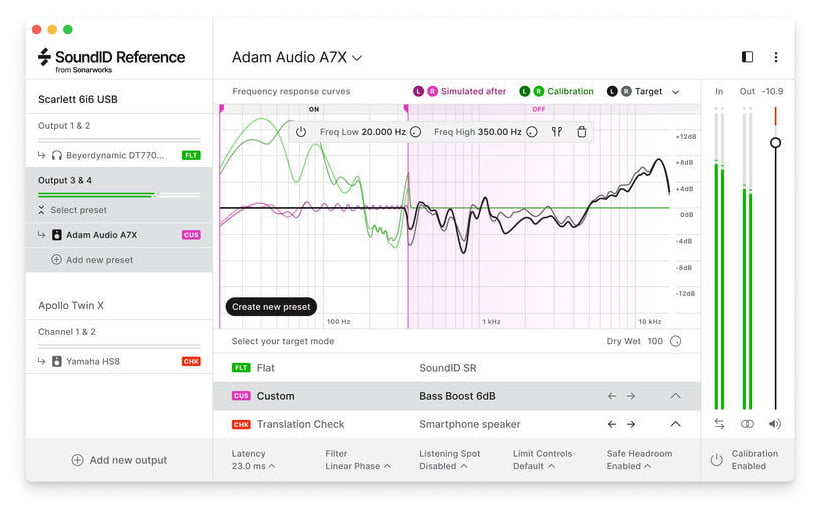820x515 pixels.
Task: Click the Dry Wet 100 value
Action: pos(655,341)
